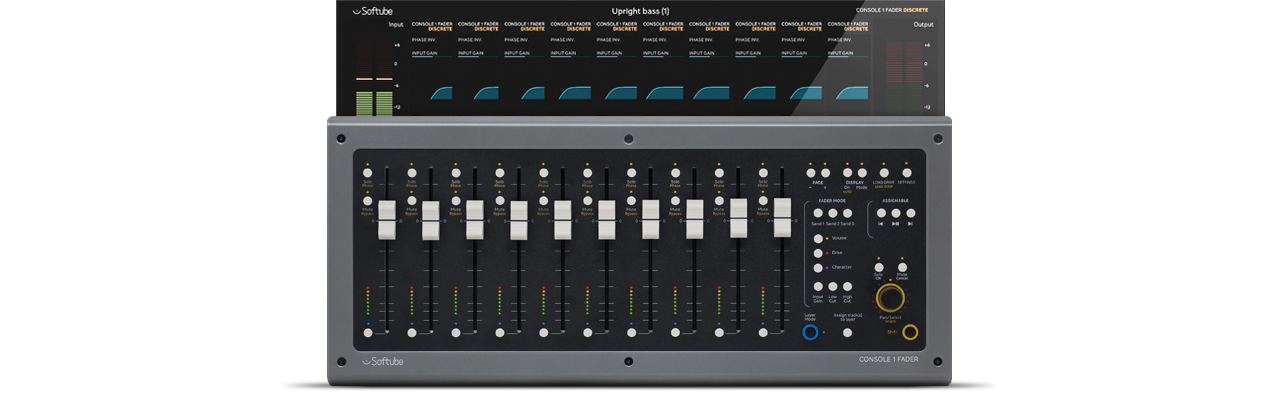Click the Mute Cancel button
The width and height of the screenshot is (1280, 400).
coord(902,267)
